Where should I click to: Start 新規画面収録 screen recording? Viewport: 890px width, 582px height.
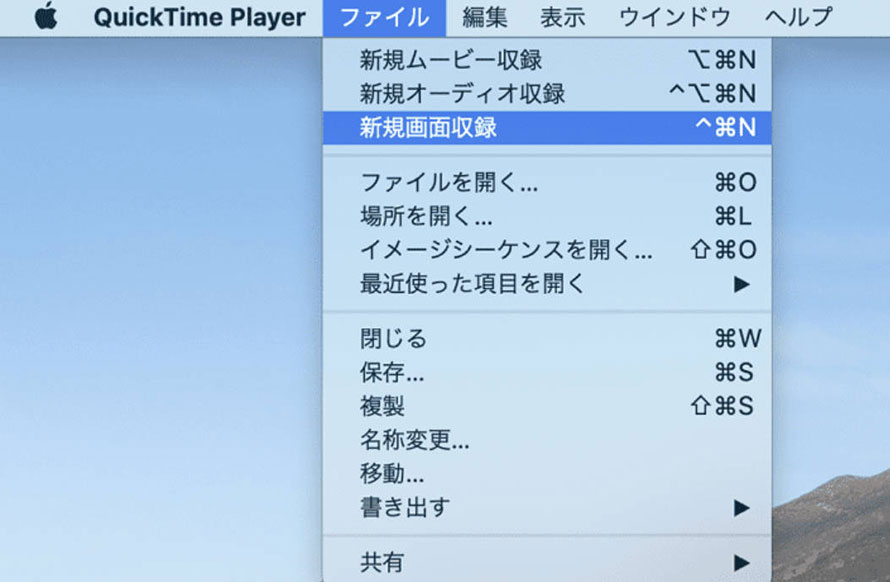(547, 127)
